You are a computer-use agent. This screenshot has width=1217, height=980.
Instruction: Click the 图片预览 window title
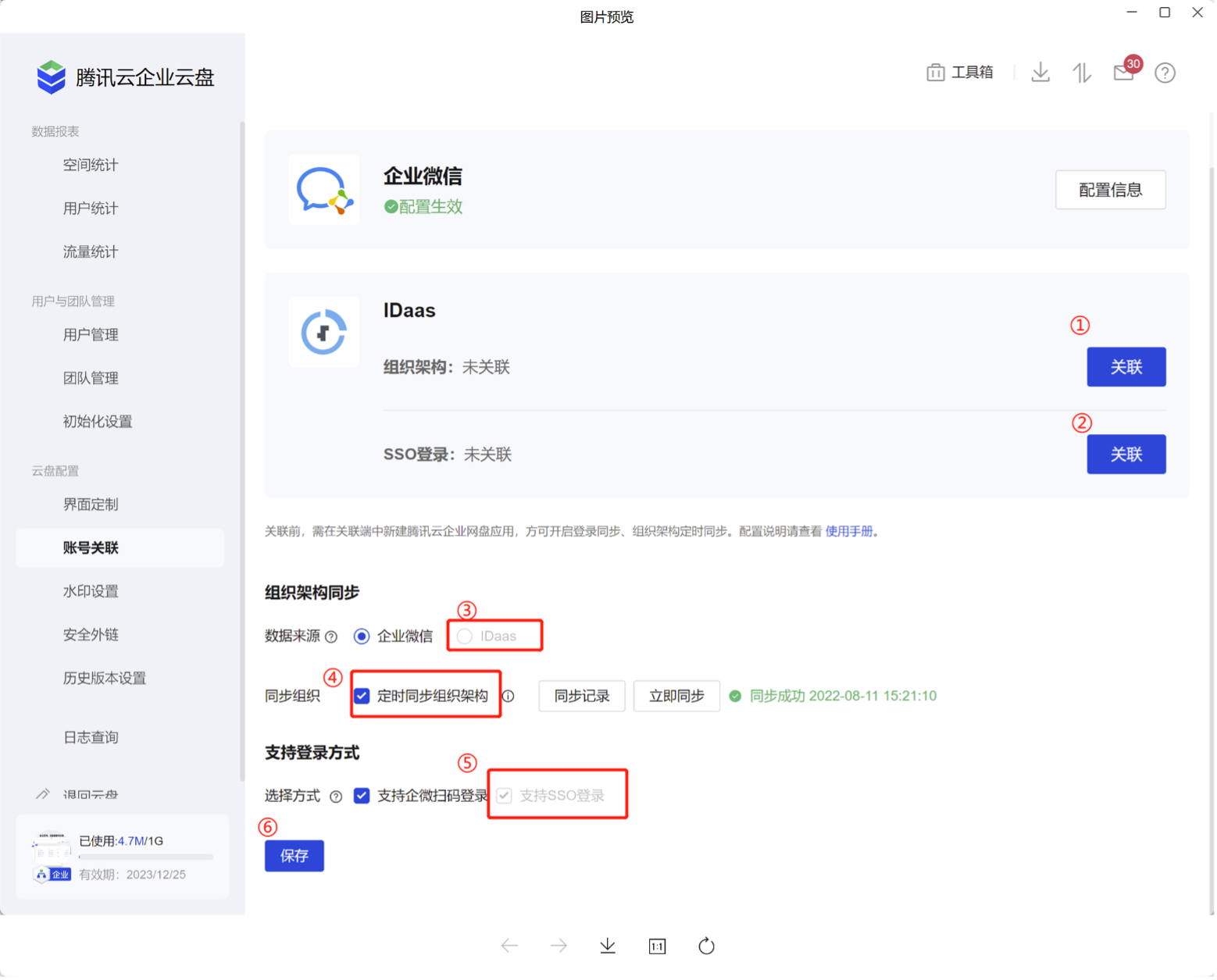tap(607, 17)
